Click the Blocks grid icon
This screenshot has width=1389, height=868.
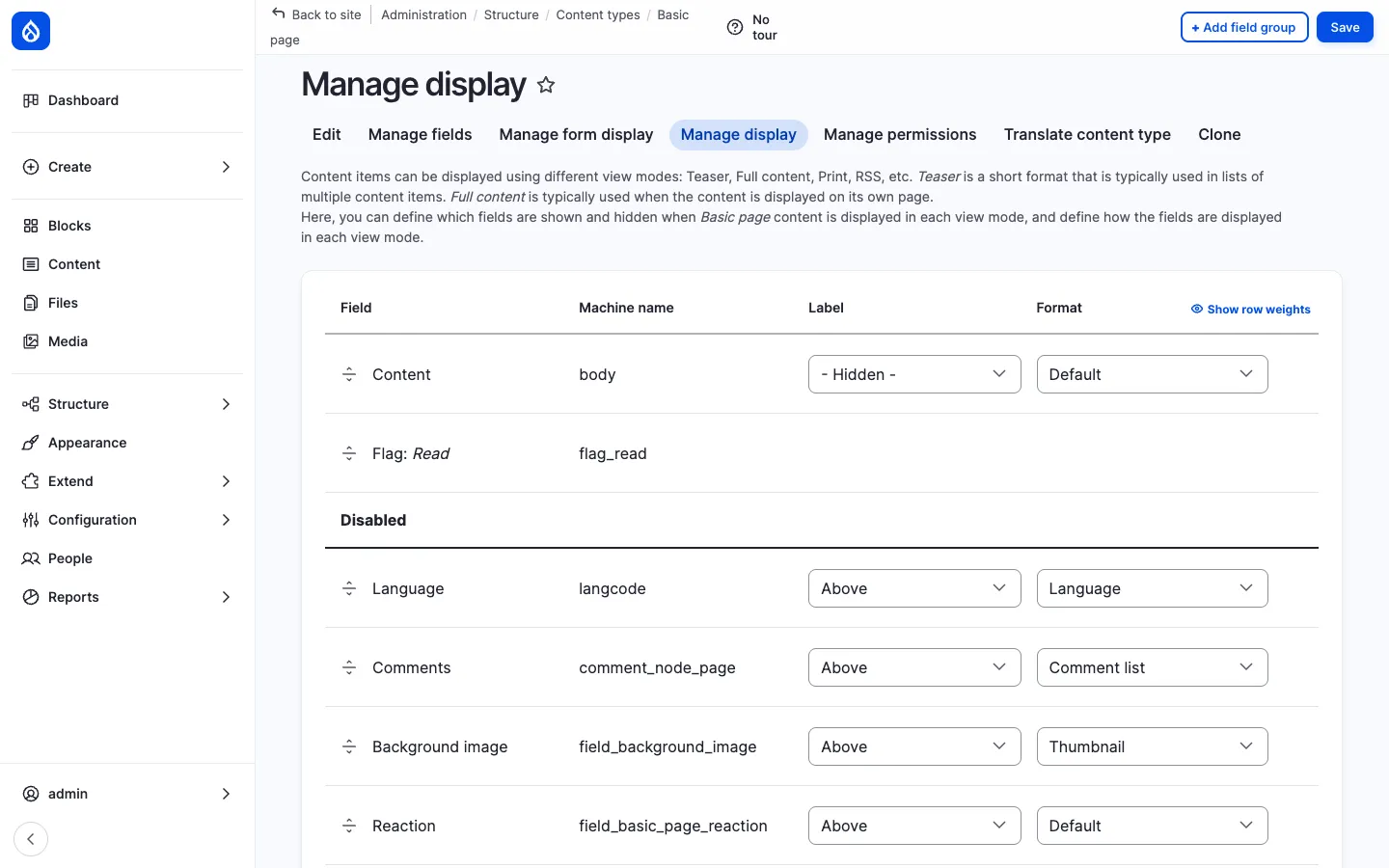click(31, 226)
